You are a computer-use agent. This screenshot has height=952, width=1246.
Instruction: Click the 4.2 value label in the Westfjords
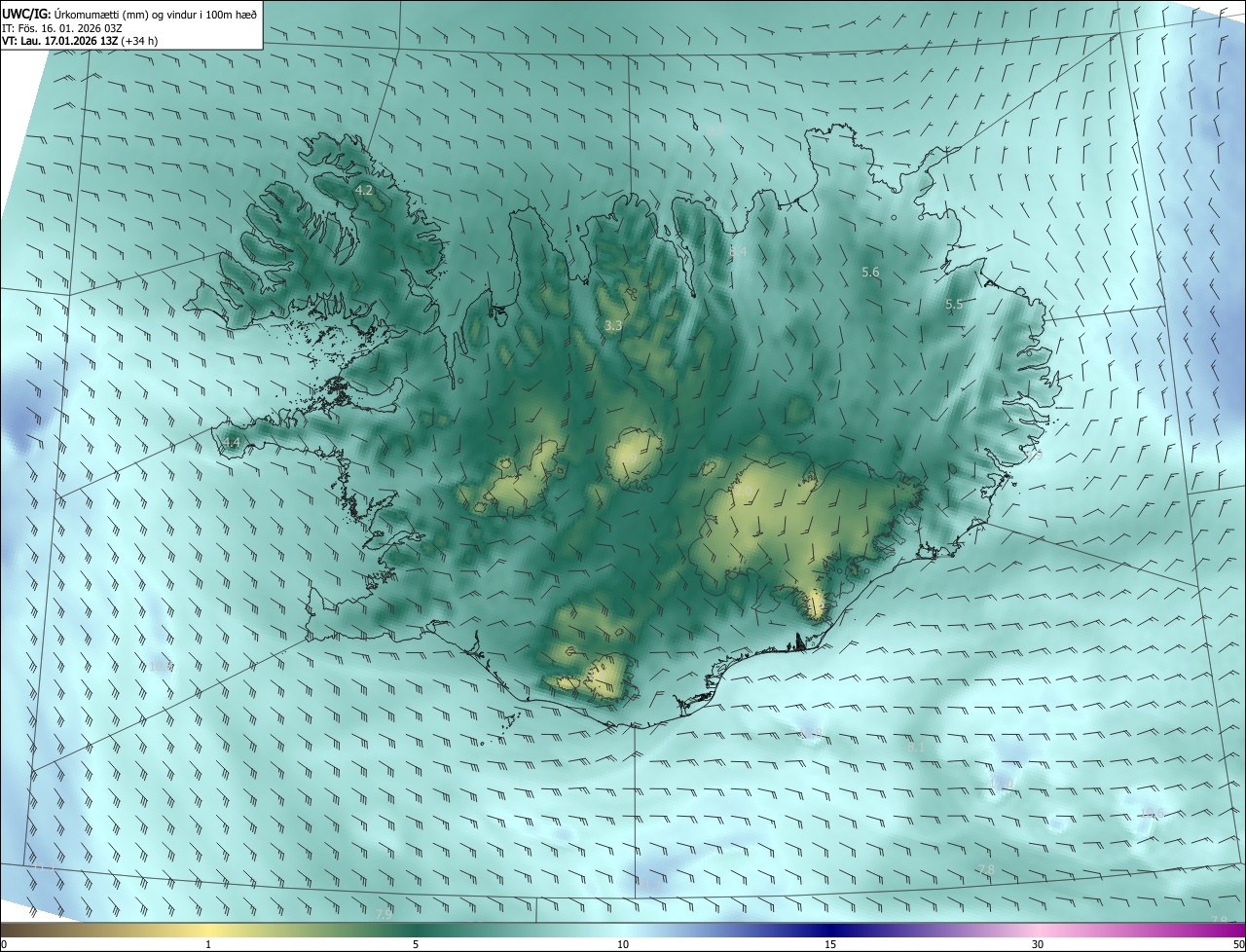364,191
